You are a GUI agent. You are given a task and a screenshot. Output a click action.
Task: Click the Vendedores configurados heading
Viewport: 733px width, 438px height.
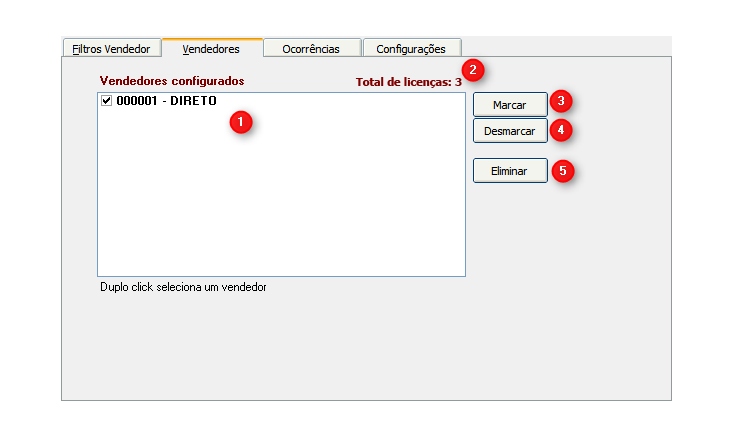[x=172, y=81]
